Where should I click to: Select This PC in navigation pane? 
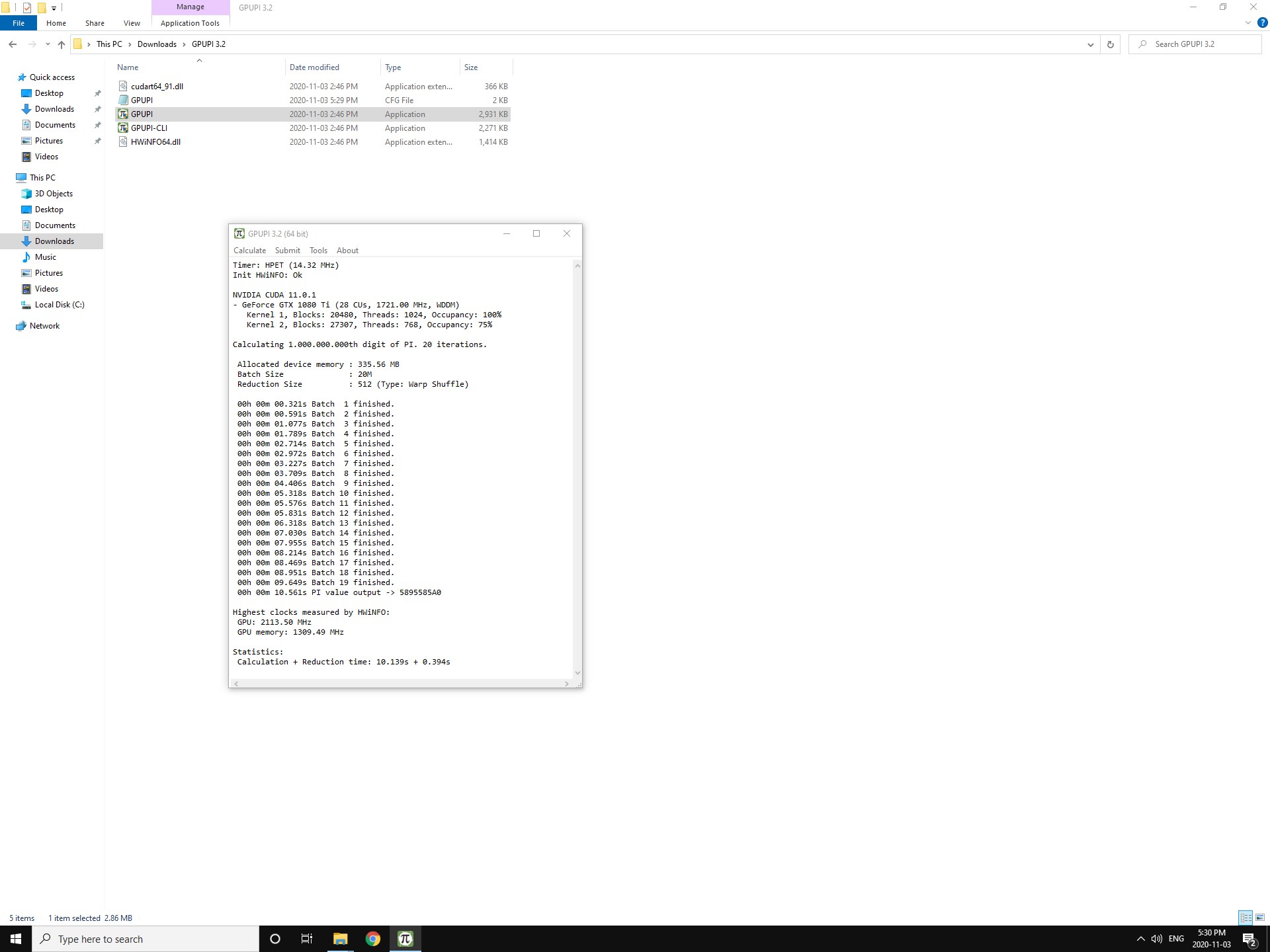[42, 178]
